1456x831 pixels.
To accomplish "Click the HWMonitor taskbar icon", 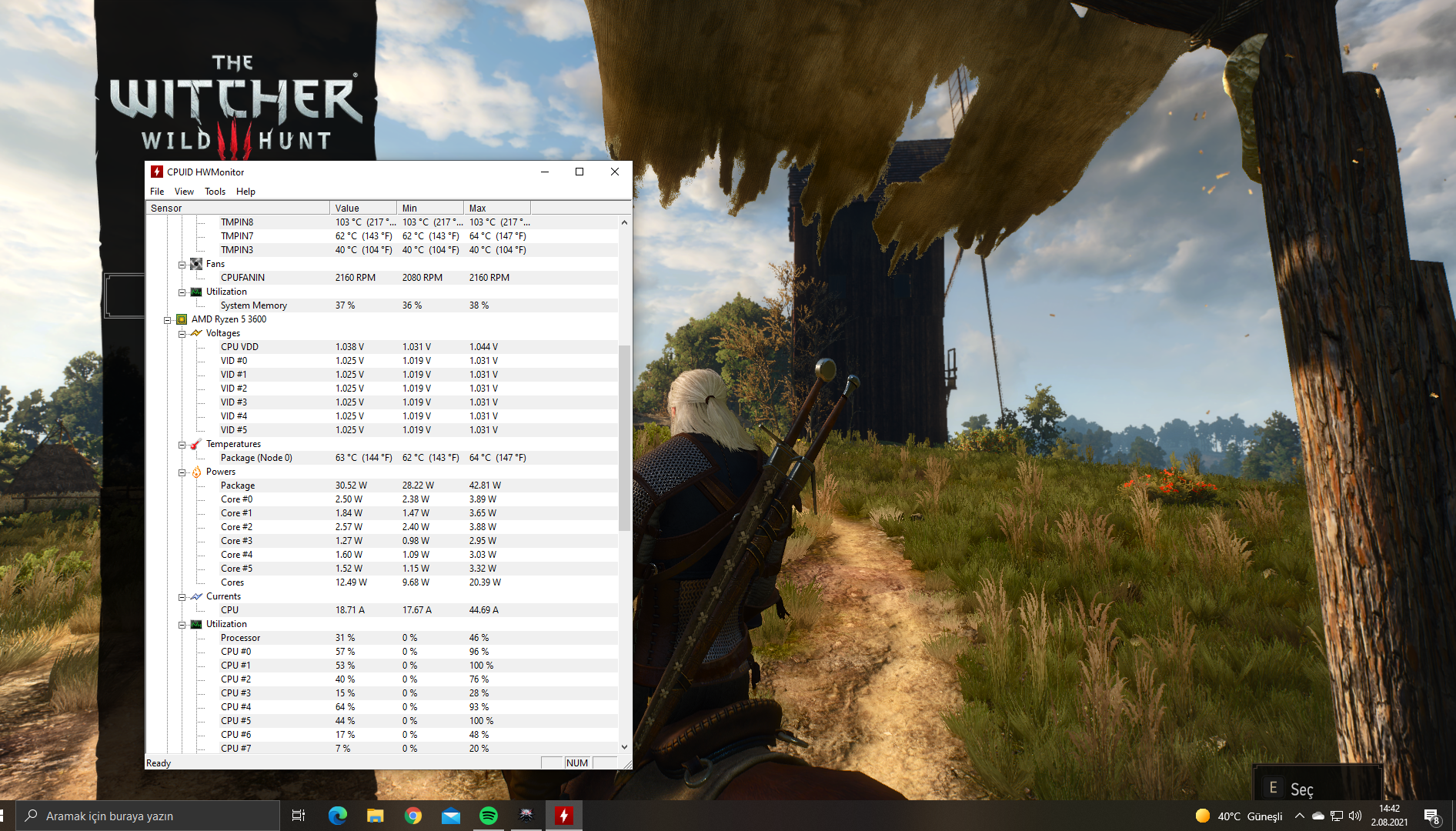I will click(x=564, y=816).
